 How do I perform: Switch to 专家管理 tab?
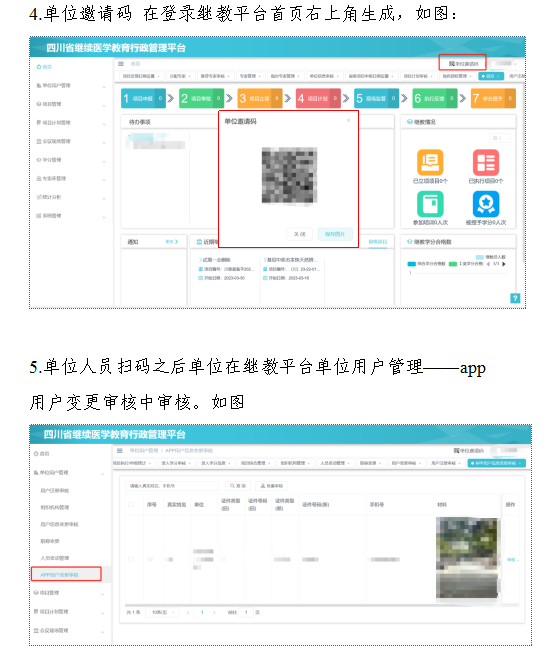250,76
